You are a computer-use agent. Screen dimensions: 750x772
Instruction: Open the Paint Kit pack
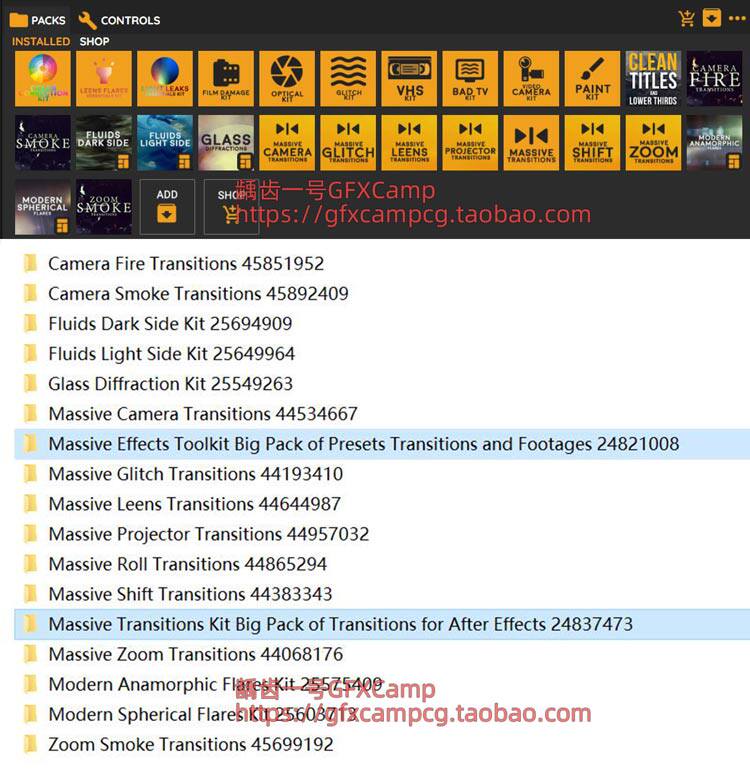592,78
